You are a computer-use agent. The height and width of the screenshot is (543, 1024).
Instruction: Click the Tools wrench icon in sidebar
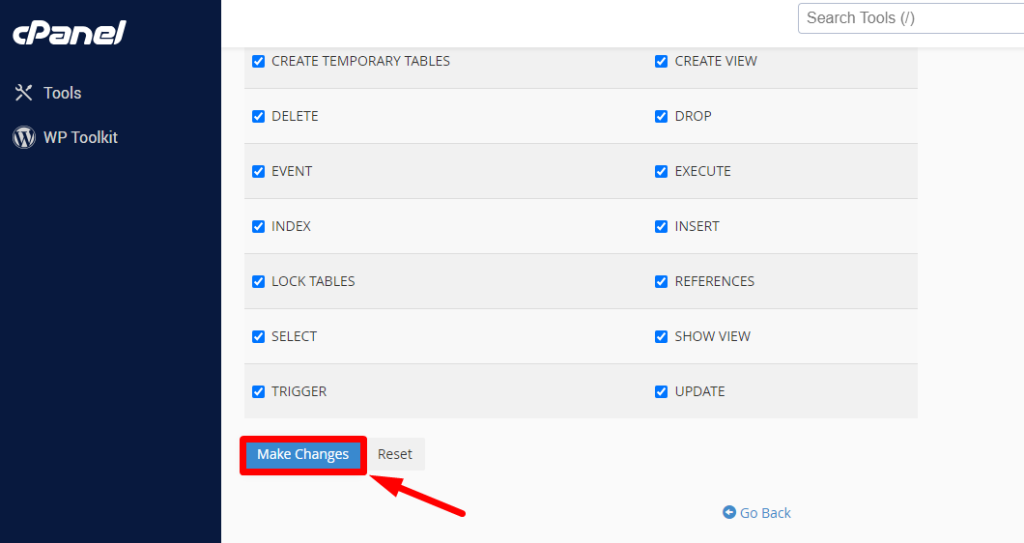pos(24,93)
